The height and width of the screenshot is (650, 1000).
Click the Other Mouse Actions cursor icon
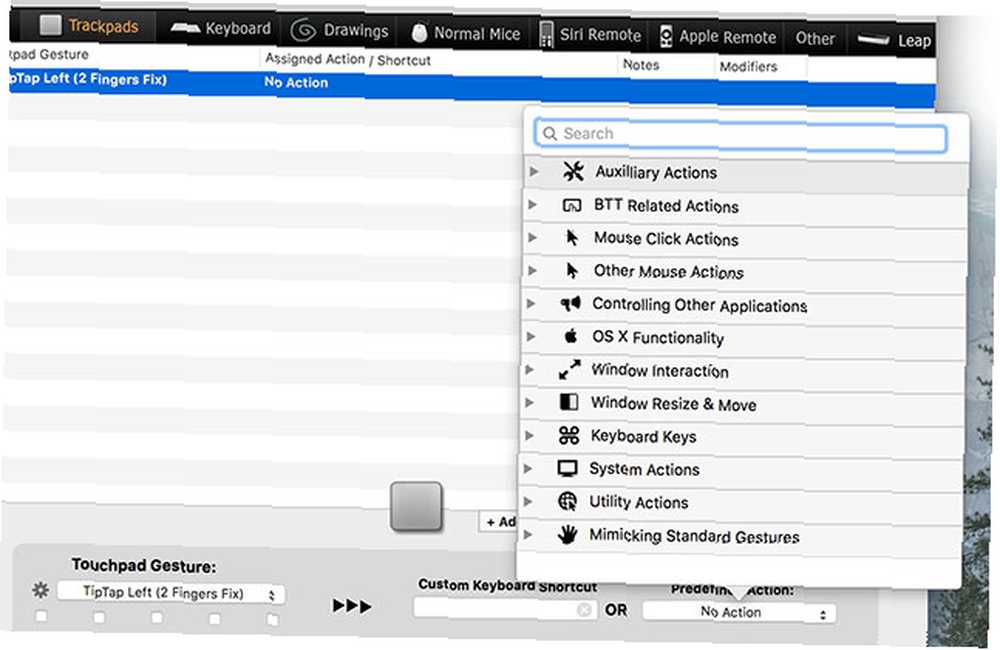572,270
